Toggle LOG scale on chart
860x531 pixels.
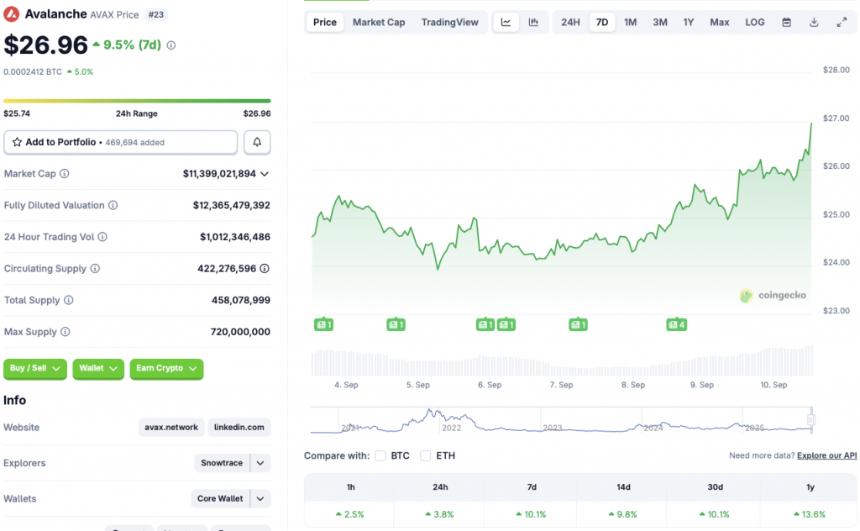click(755, 22)
